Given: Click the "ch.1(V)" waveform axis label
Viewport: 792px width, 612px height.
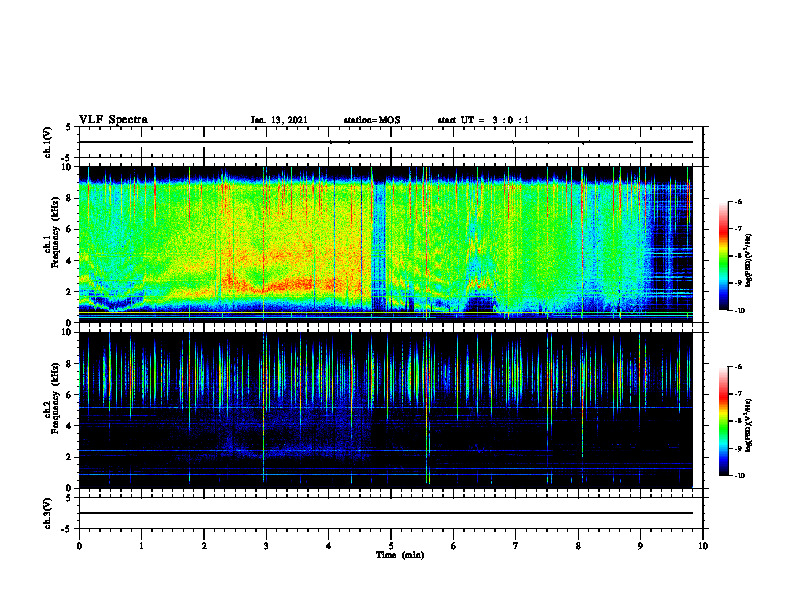Looking at the screenshot, I should pyautogui.click(x=47, y=142).
